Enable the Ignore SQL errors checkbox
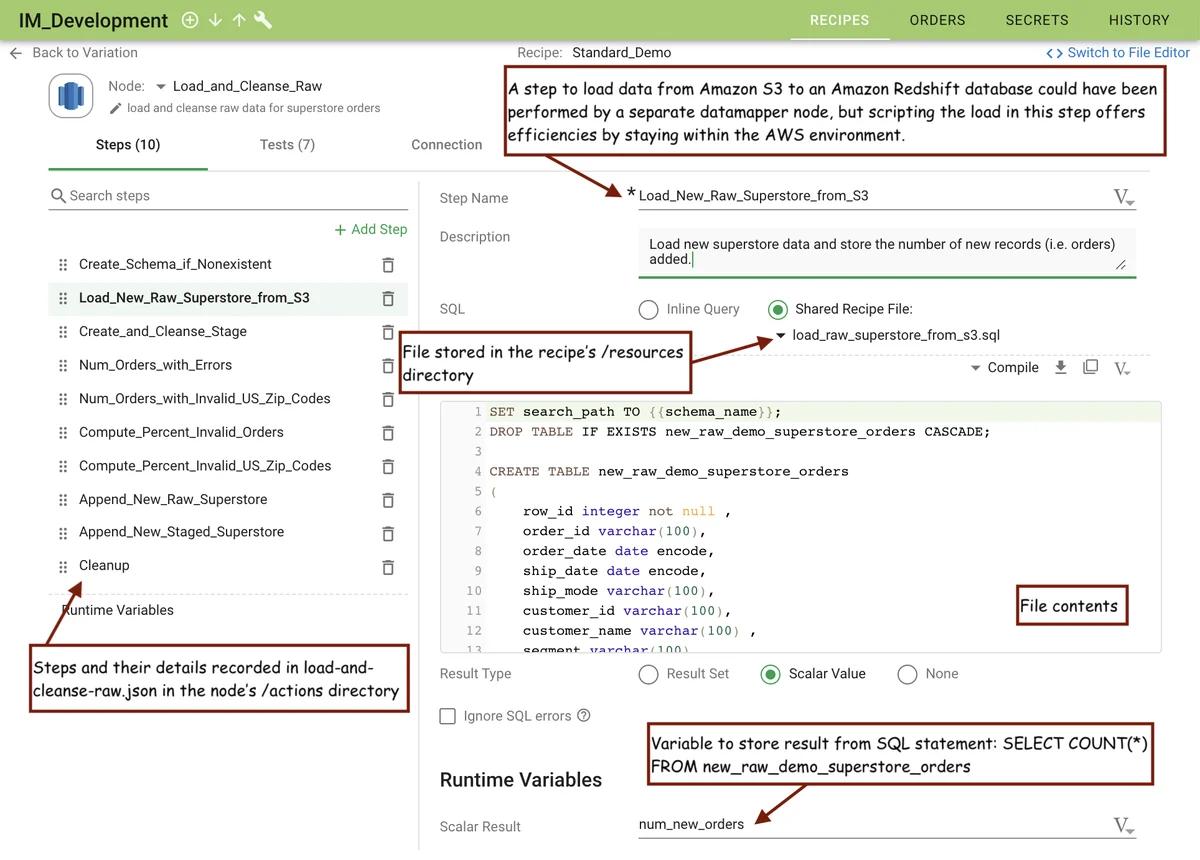Screen dimensions: 1200x860 tap(447, 716)
